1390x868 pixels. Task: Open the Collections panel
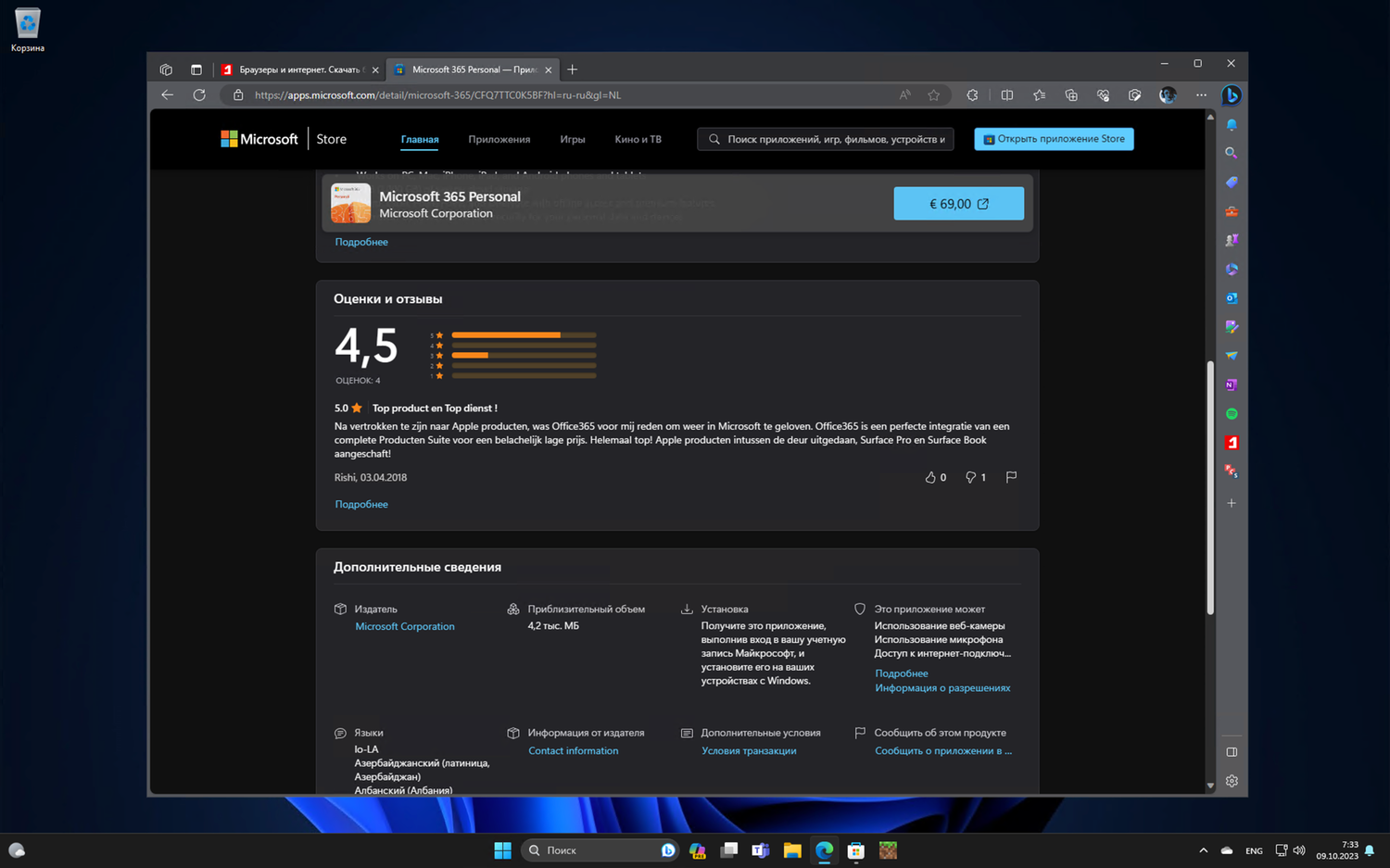click(1071, 94)
